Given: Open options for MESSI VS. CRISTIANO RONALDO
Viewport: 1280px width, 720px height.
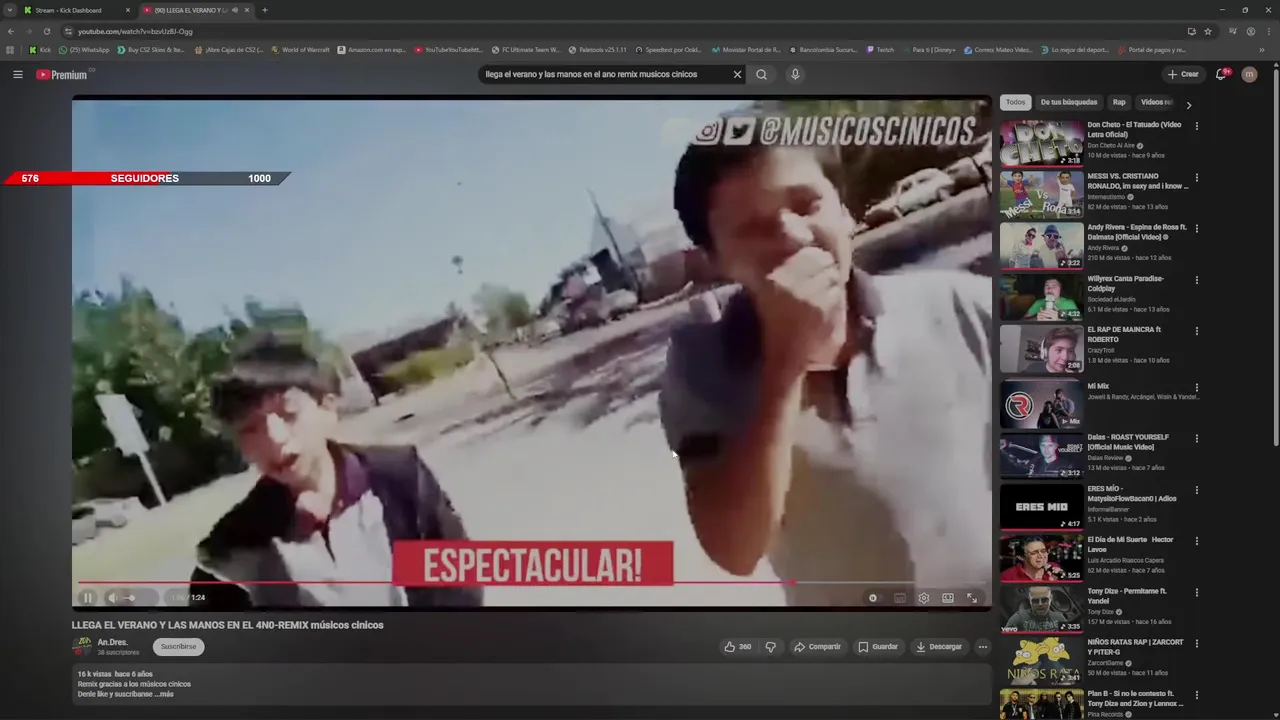Looking at the screenshot, I should pyautogui.click(x=1196, y=178).
